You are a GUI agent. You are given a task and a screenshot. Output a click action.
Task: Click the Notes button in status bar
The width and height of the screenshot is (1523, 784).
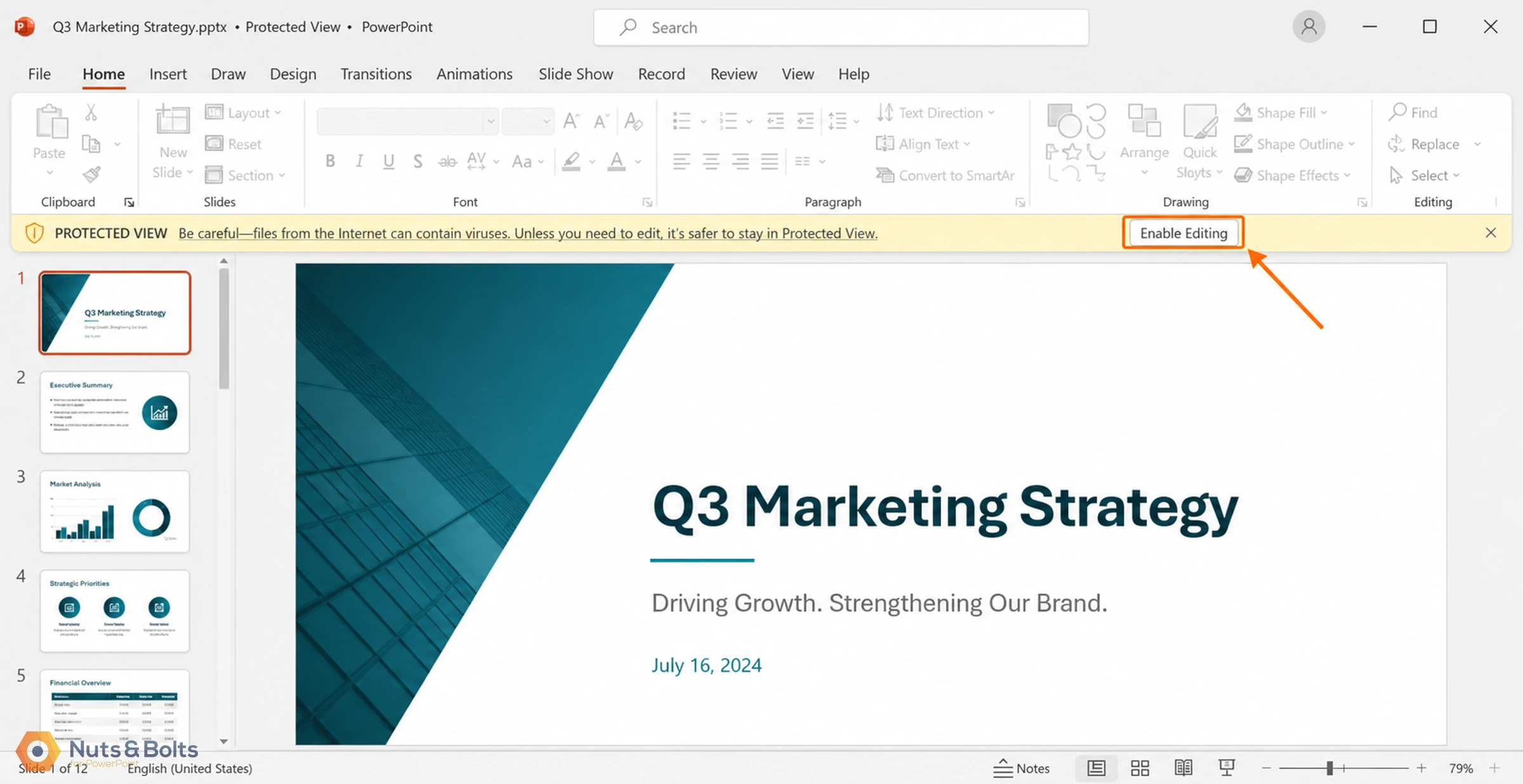[1022, 768]
